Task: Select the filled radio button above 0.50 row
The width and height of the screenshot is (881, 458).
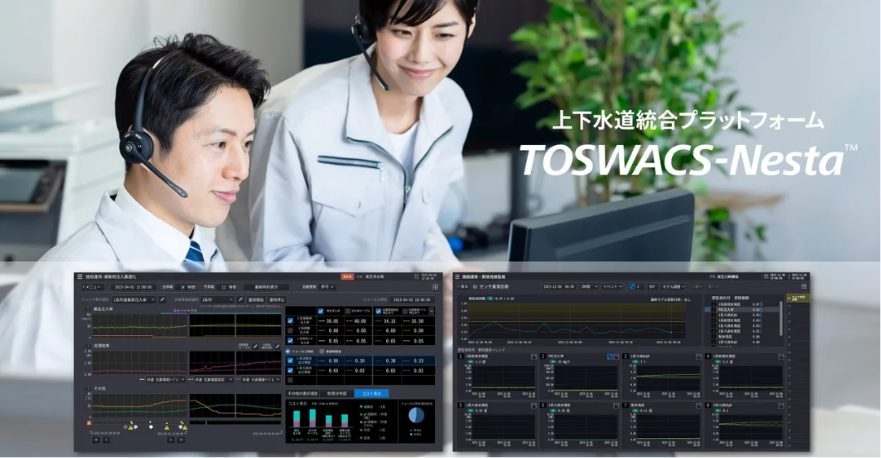Action: click(288, 351)
